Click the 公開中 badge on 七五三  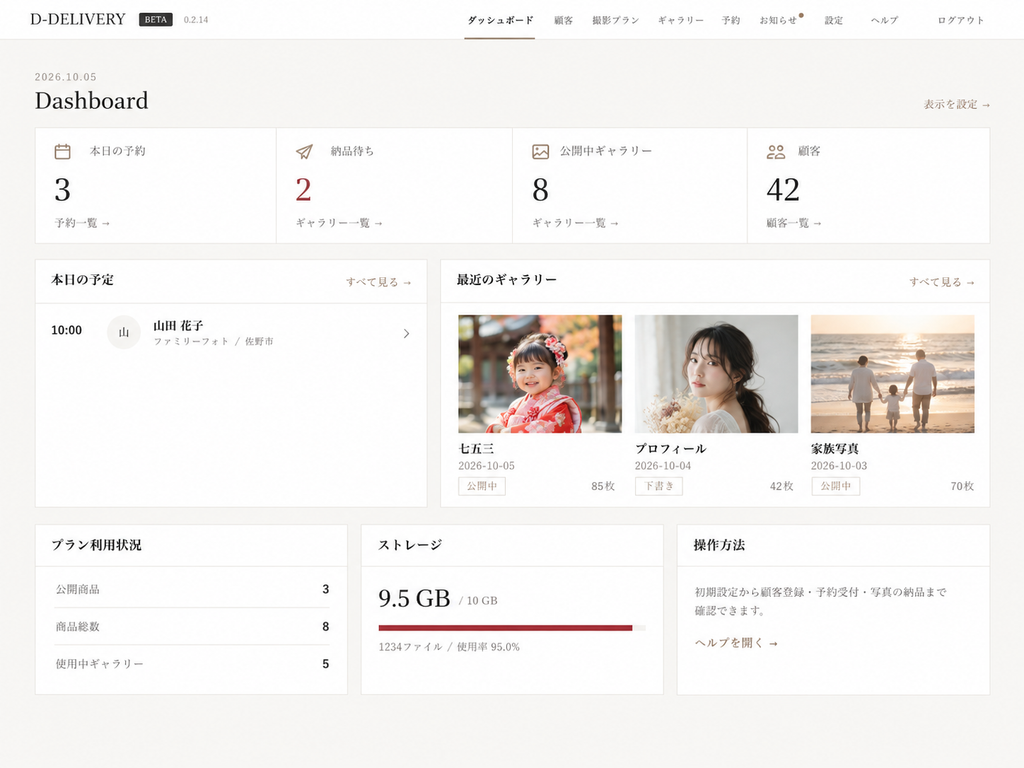click(482, 486)
